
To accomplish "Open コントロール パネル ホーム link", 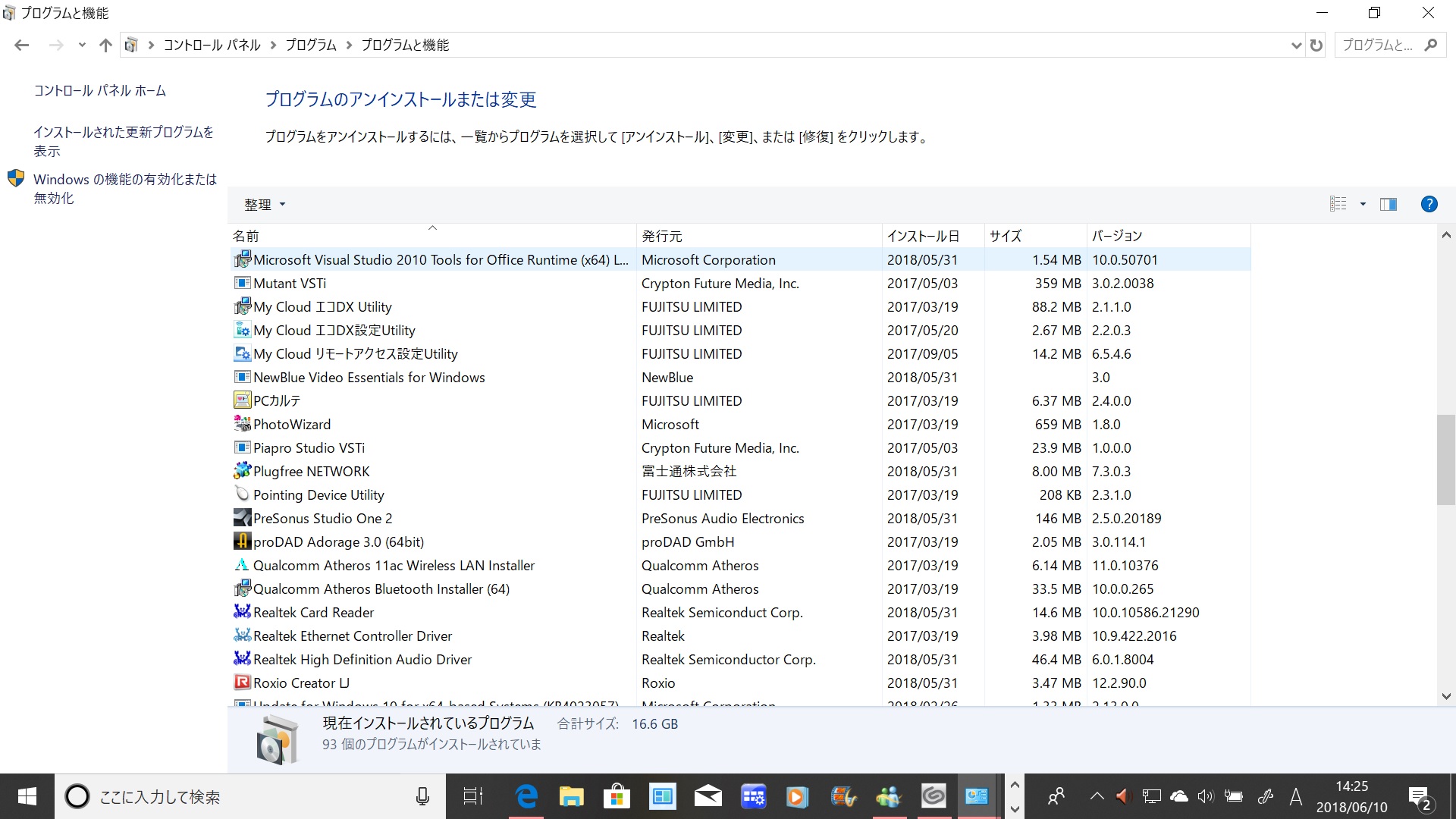I will pyautogui.click(x=99, y=91).
